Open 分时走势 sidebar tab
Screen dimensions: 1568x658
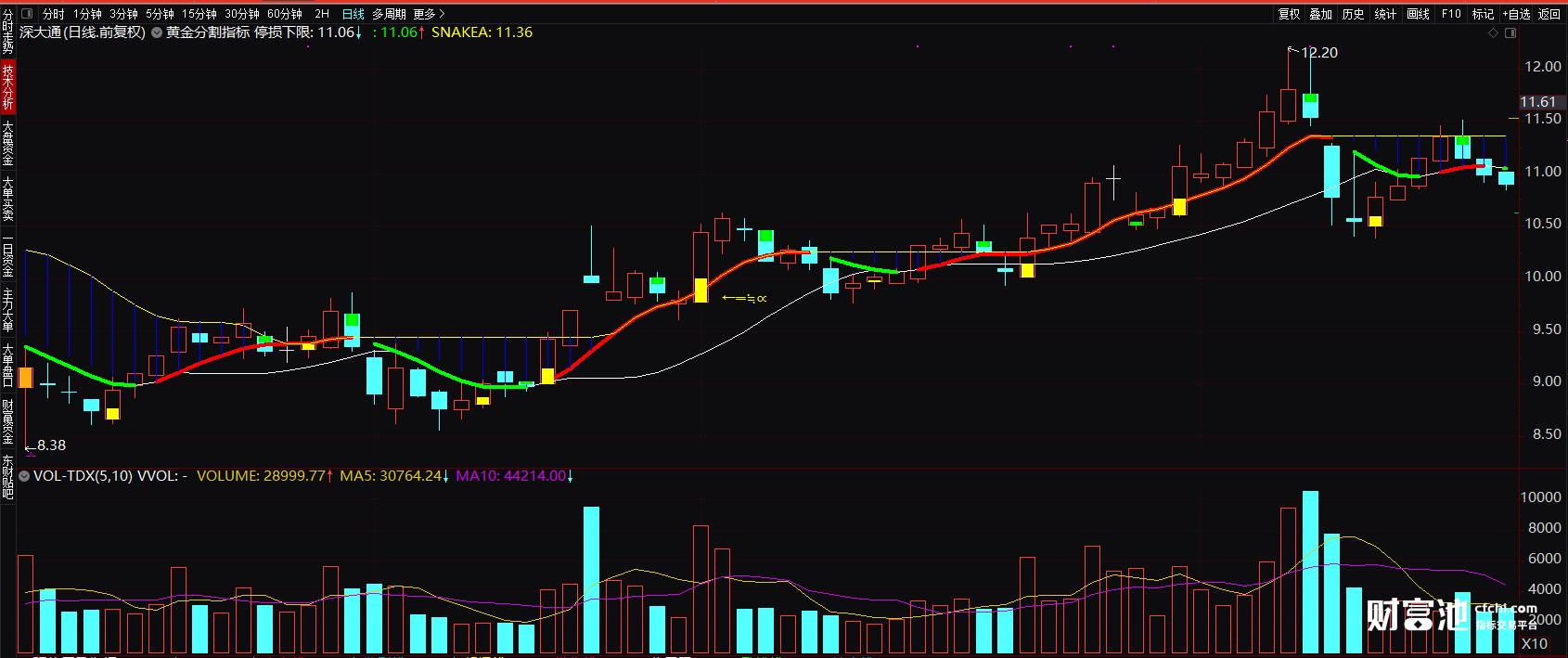pos(7,31)
